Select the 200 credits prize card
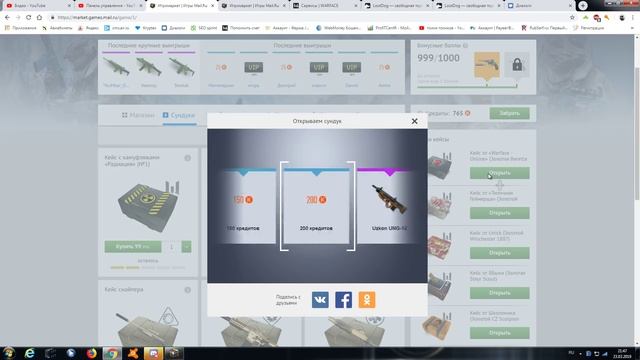Screen dimensions: 640x360 (x=317, y=206)
